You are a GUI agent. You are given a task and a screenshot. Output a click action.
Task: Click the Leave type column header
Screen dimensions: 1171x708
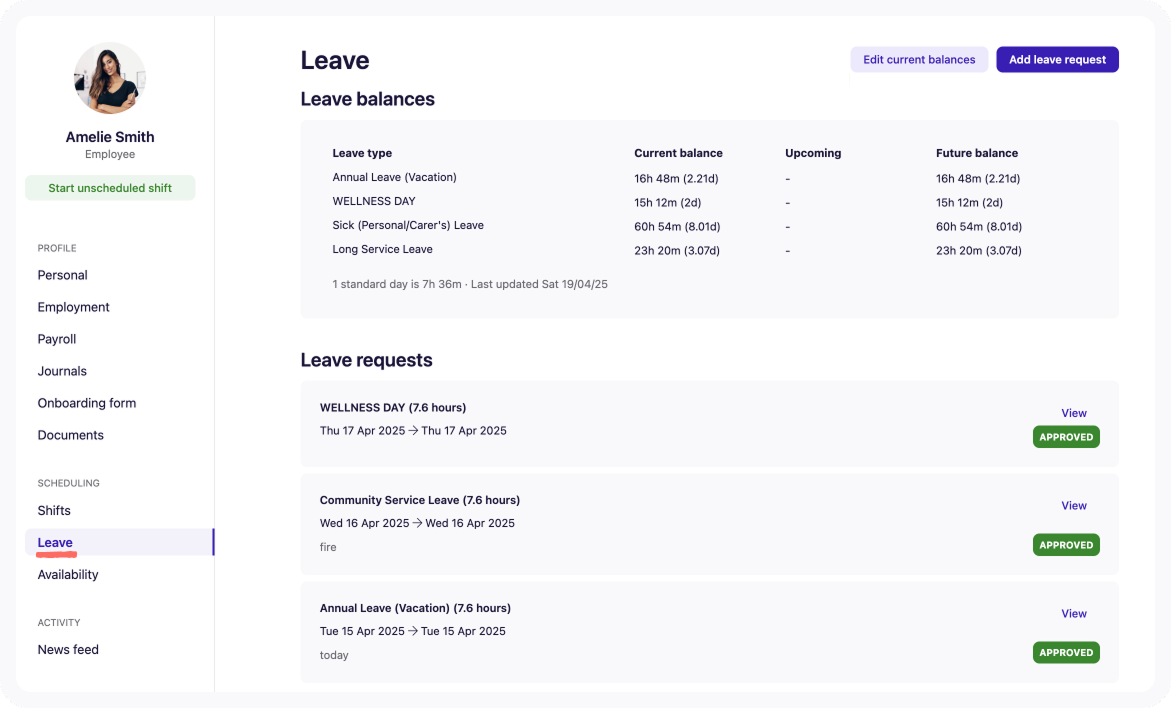point(362,153)
